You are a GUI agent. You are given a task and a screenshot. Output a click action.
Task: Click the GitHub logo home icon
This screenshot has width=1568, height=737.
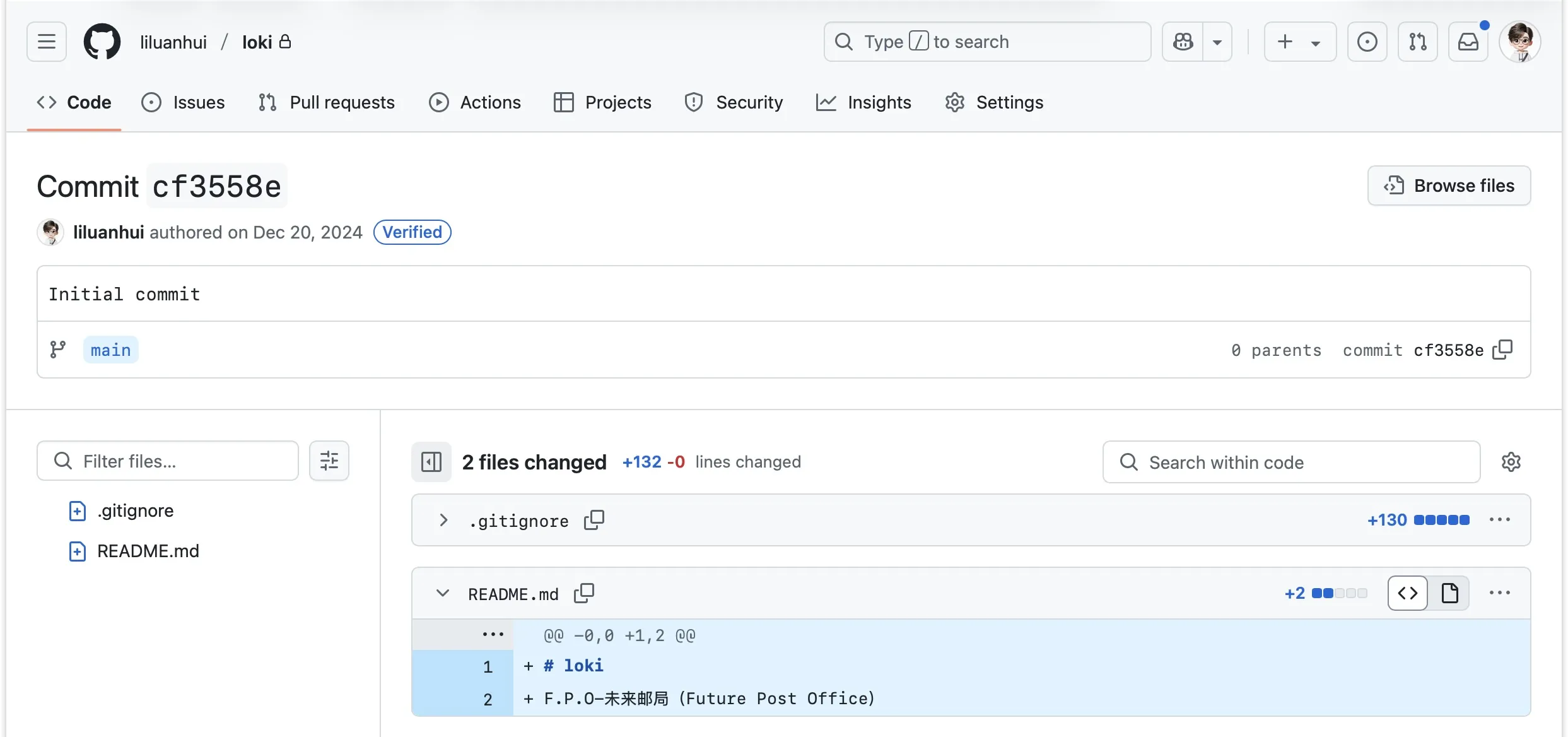click(102, 42)
